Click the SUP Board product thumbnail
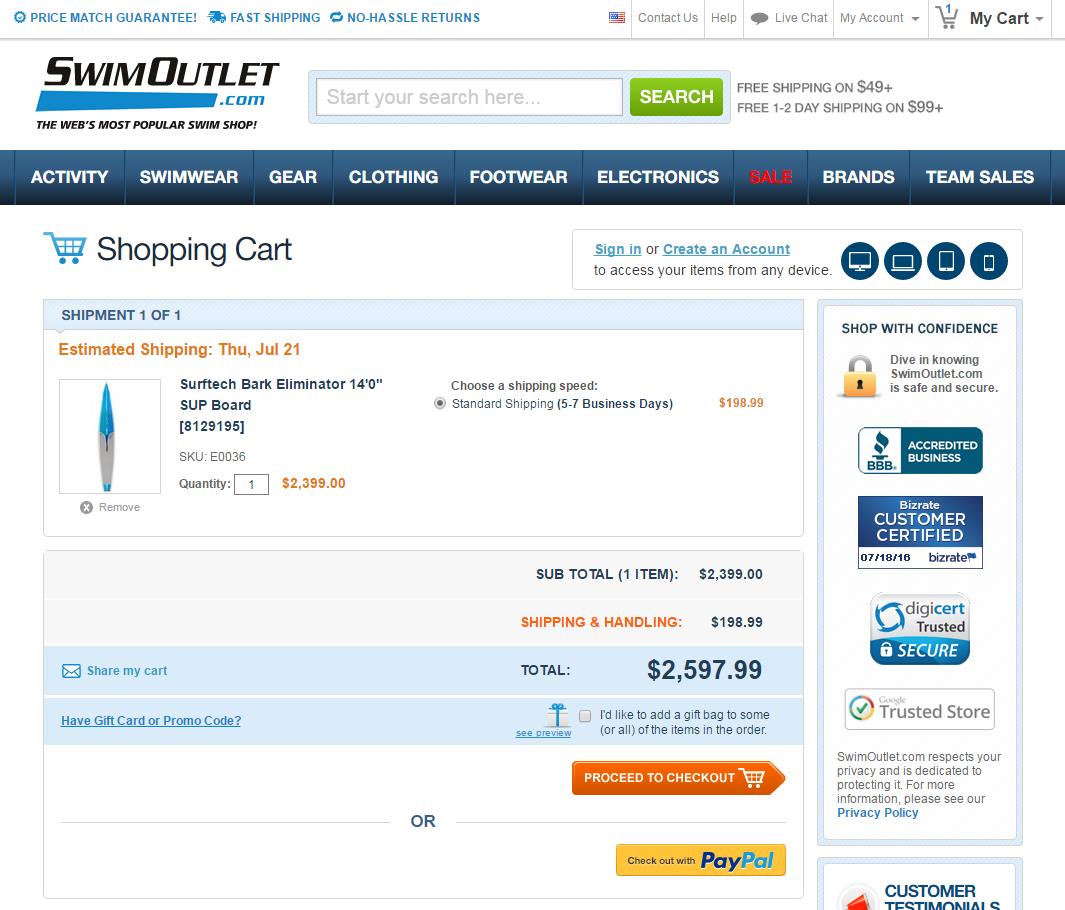Screen dimensions: 1065x910 (110, 436)
